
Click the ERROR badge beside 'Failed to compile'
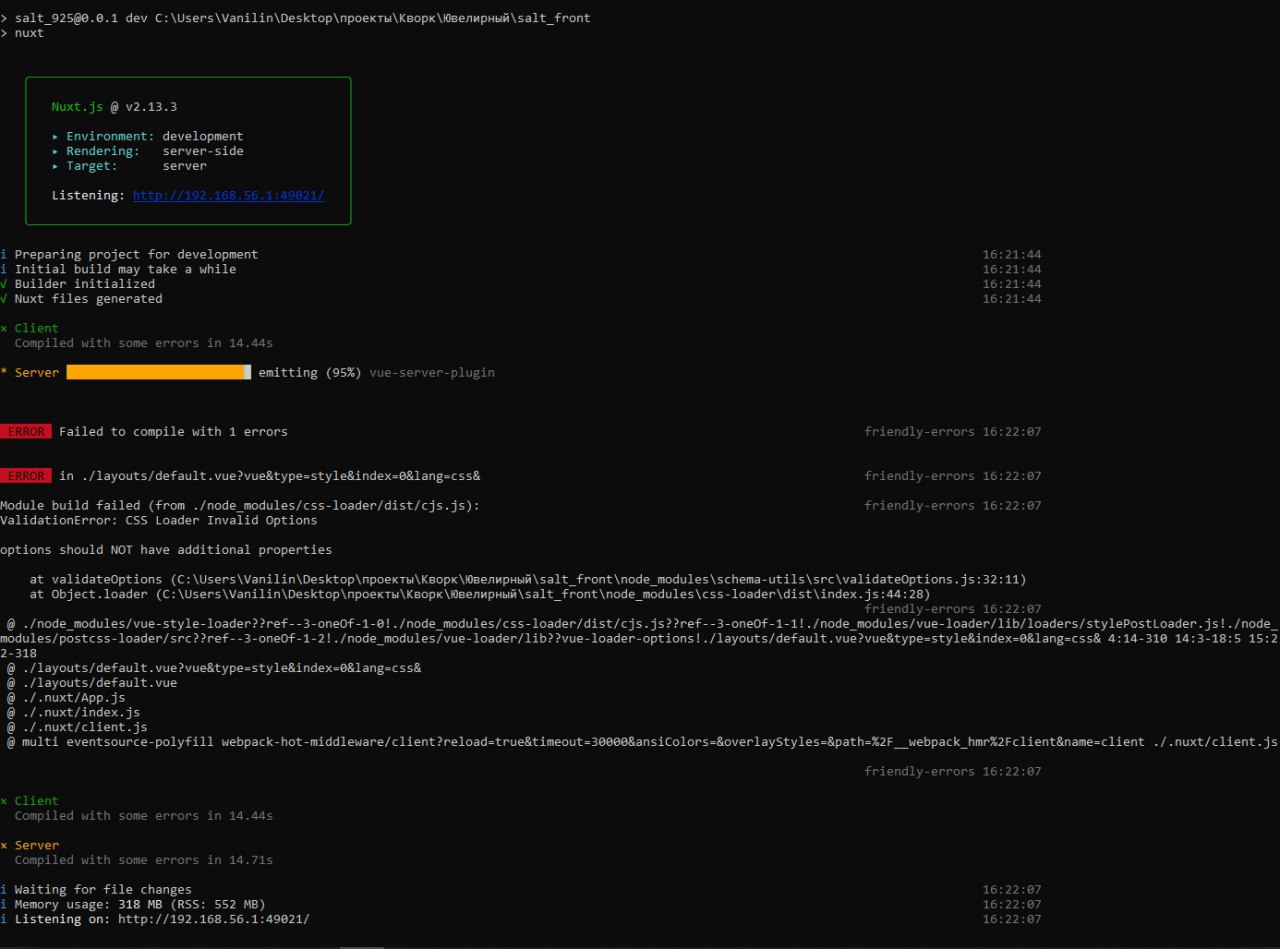pos(25,432)
